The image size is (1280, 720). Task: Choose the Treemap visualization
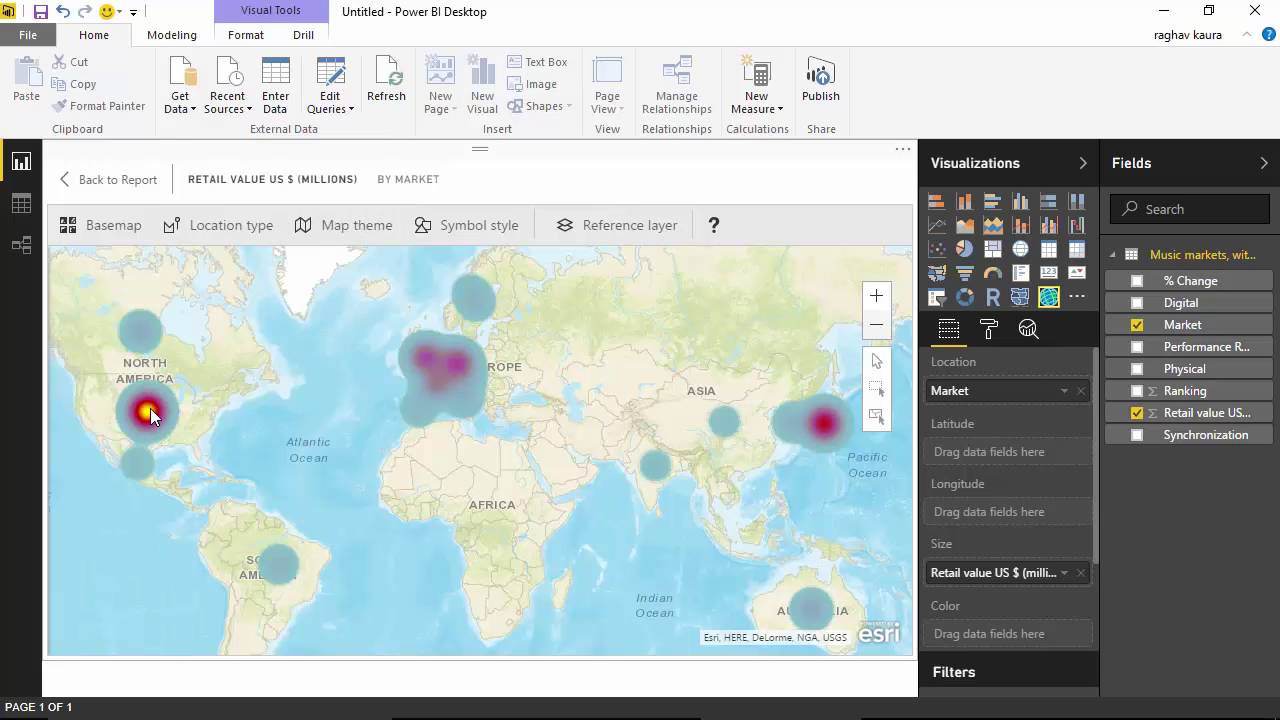pyautogui.click(x=993, y=249)
